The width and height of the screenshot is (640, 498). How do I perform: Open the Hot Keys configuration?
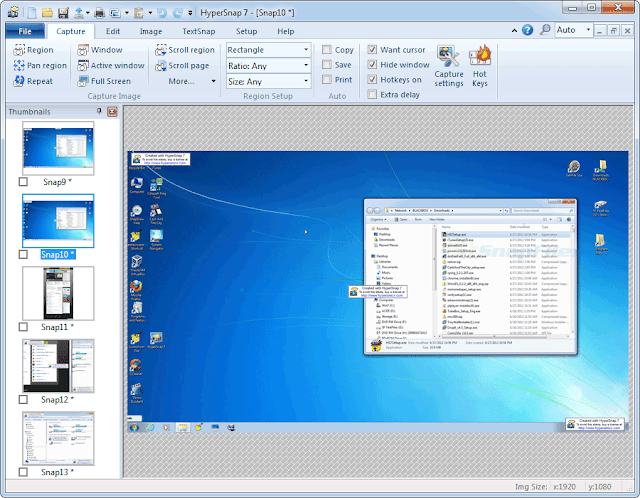click(480, 66)
